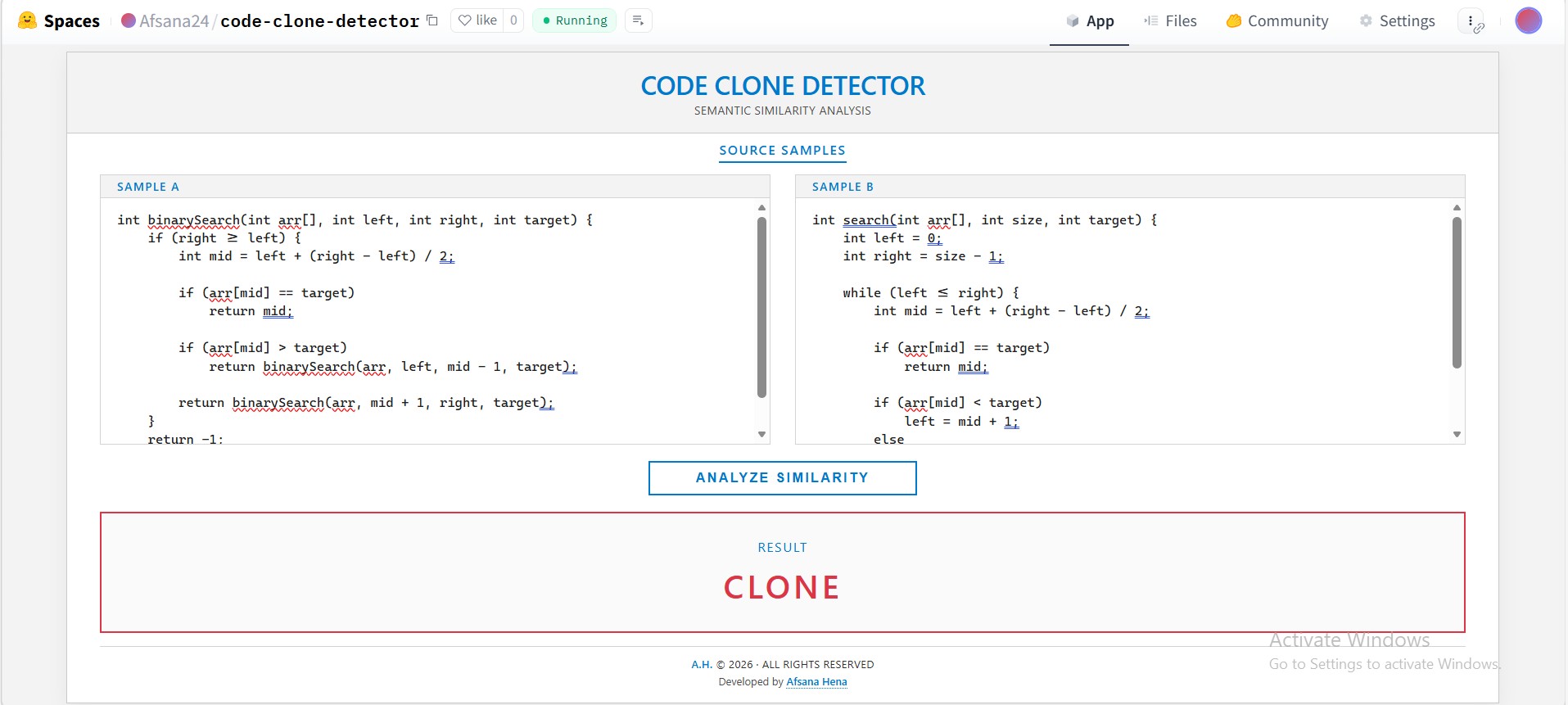Click 'int left = 0;' line in Sample B

click(x=892, y=238)
